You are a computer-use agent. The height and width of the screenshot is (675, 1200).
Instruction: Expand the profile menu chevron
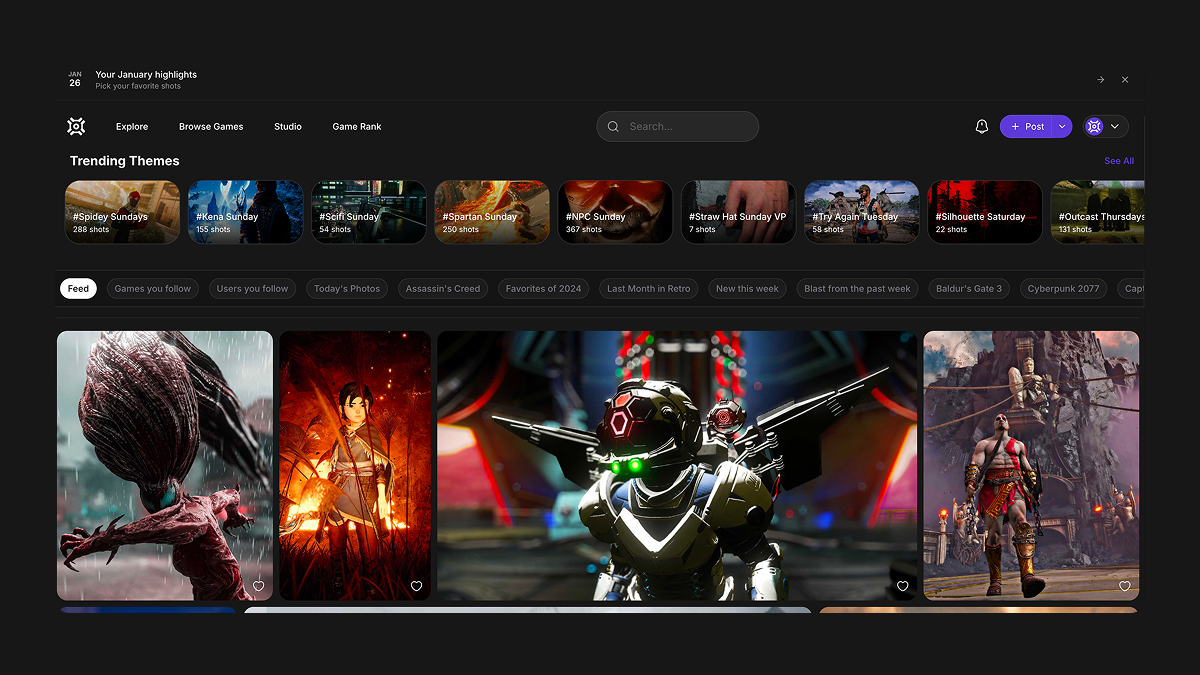pos(1115,126)
